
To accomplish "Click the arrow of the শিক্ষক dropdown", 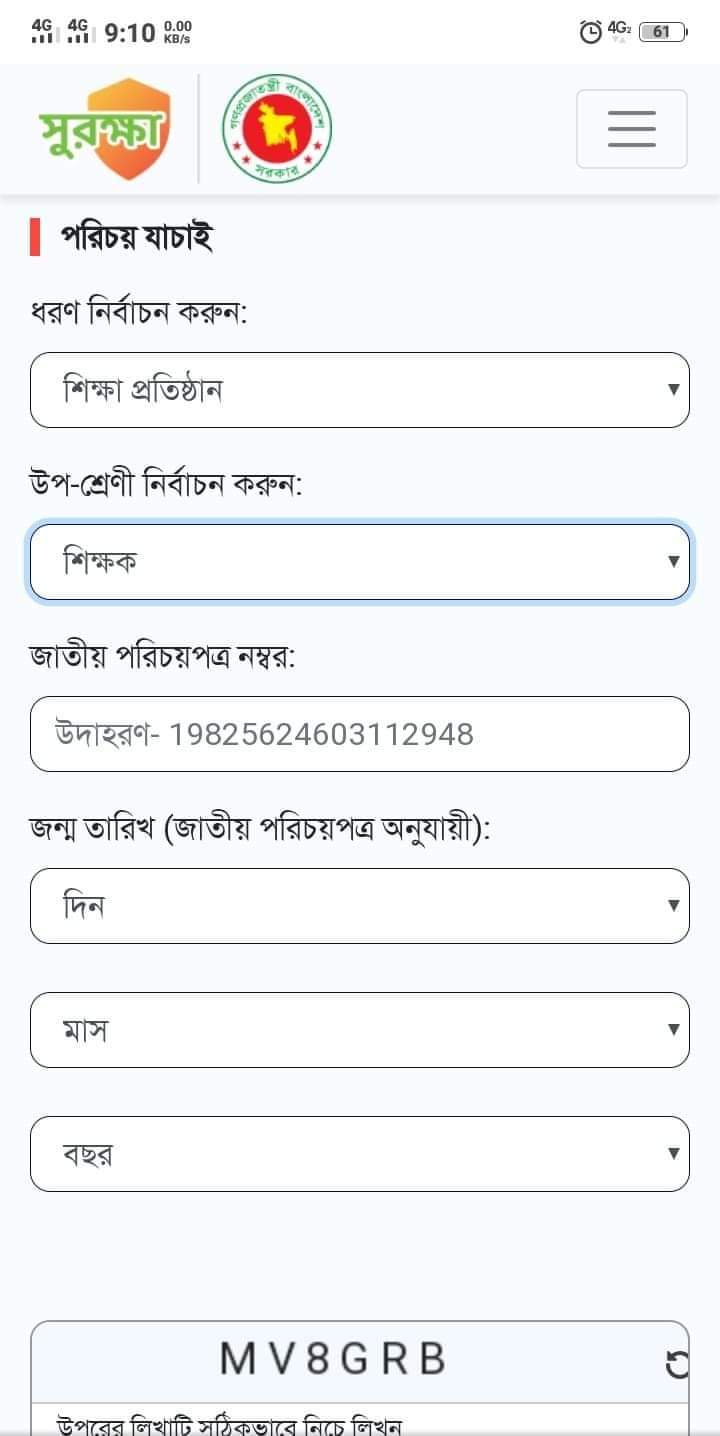I will pyautogui.click(x=674, y=562).
